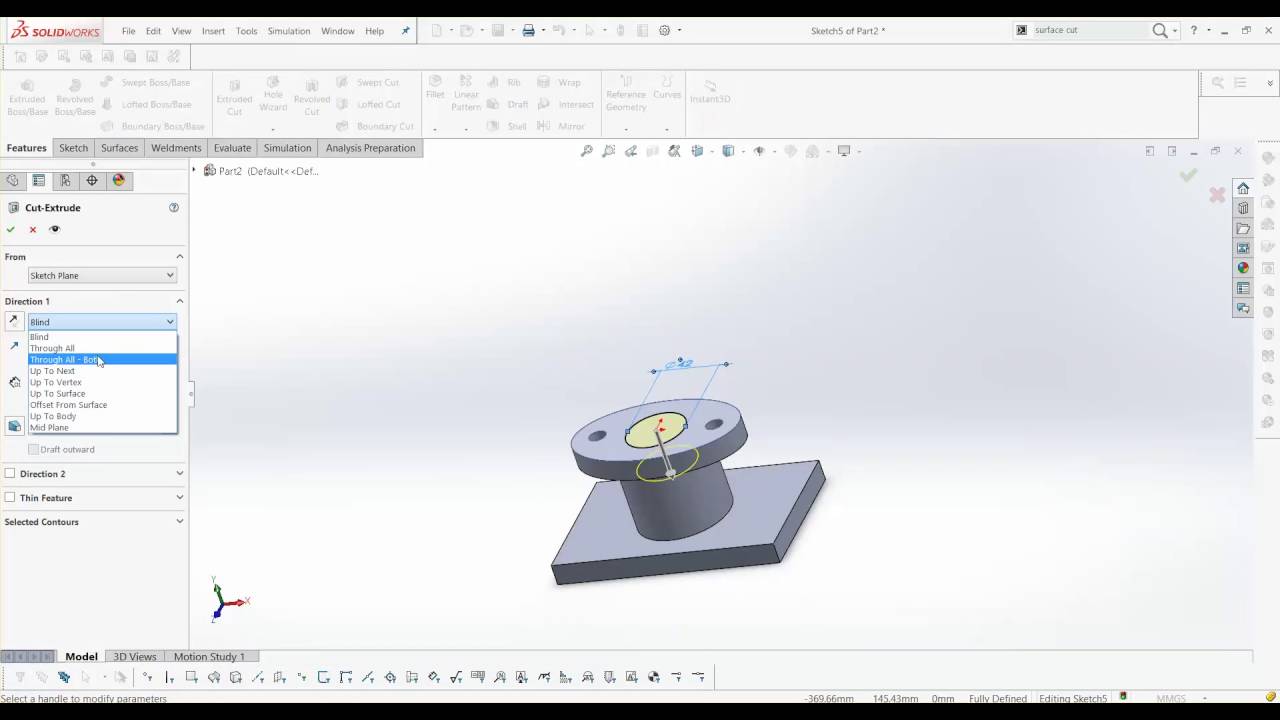Image resolution: width=1280 pixels, height=720 pixels.
Task: Click the red confirmation corner X
Action: (x=1217, y=195)
